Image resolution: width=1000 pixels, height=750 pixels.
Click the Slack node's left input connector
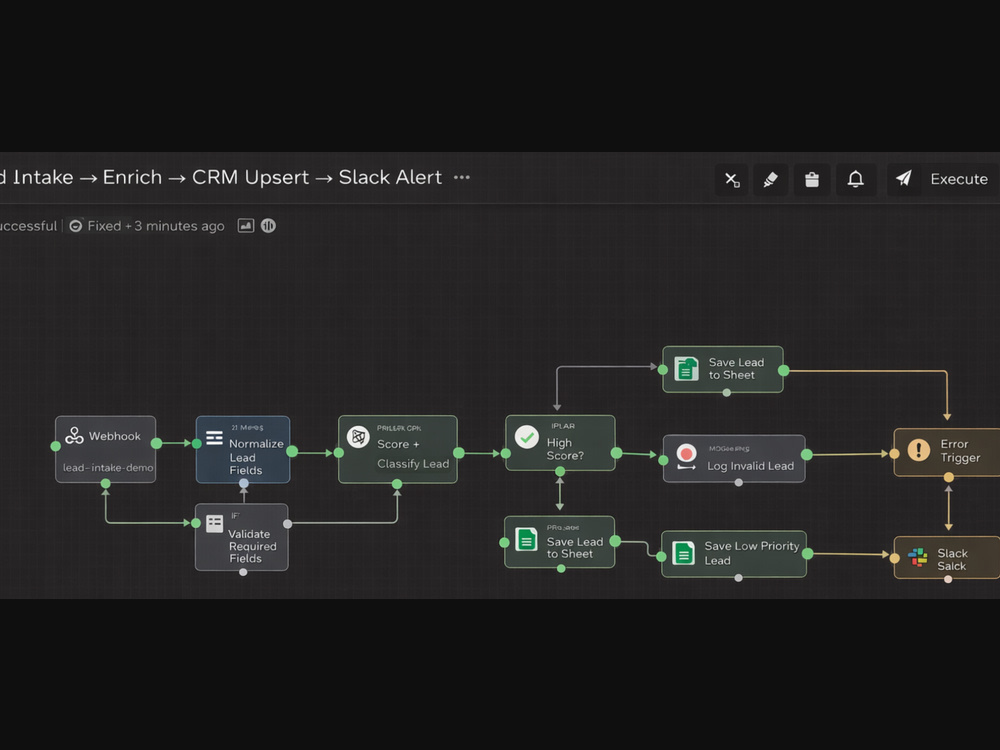[x=895, y=558]
